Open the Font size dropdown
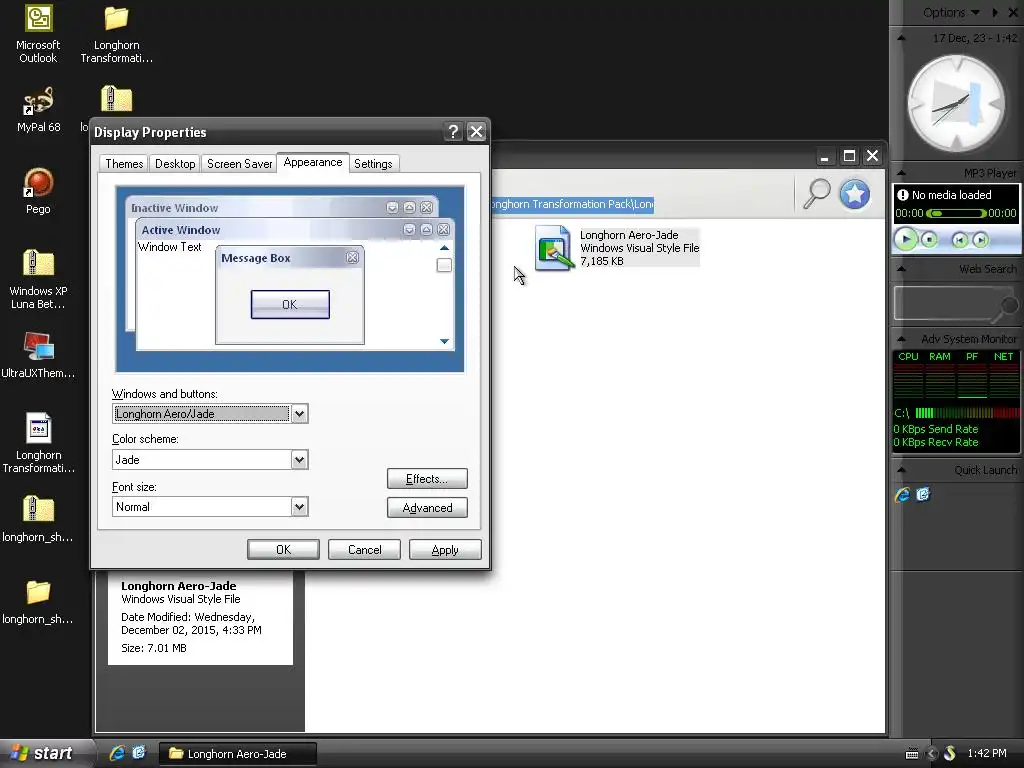 pyautogui.click(x=299, y=507)
